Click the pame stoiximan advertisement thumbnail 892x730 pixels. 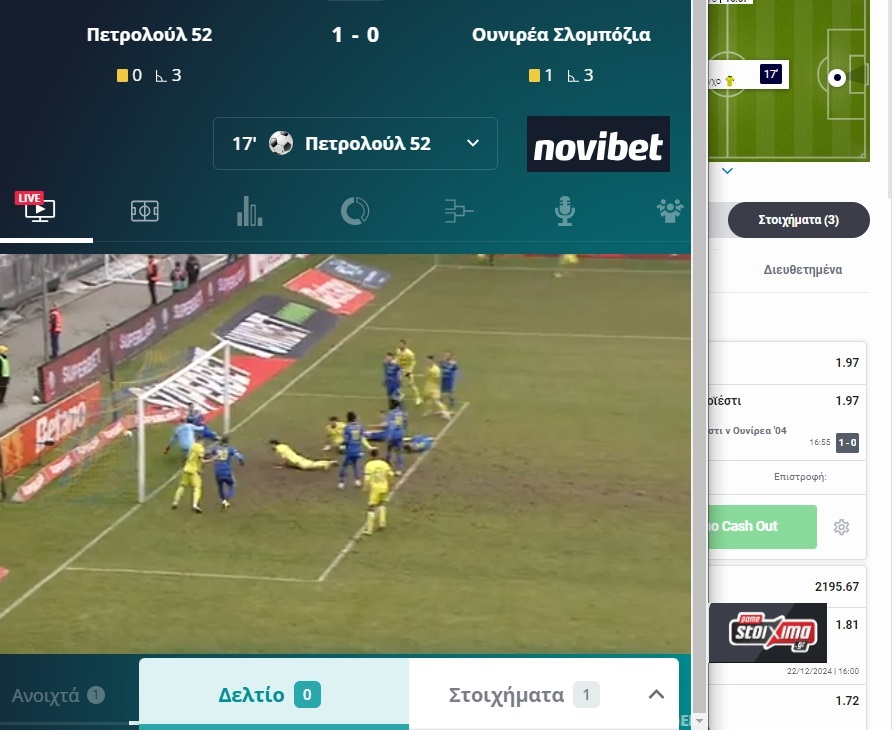coord(768,633)
